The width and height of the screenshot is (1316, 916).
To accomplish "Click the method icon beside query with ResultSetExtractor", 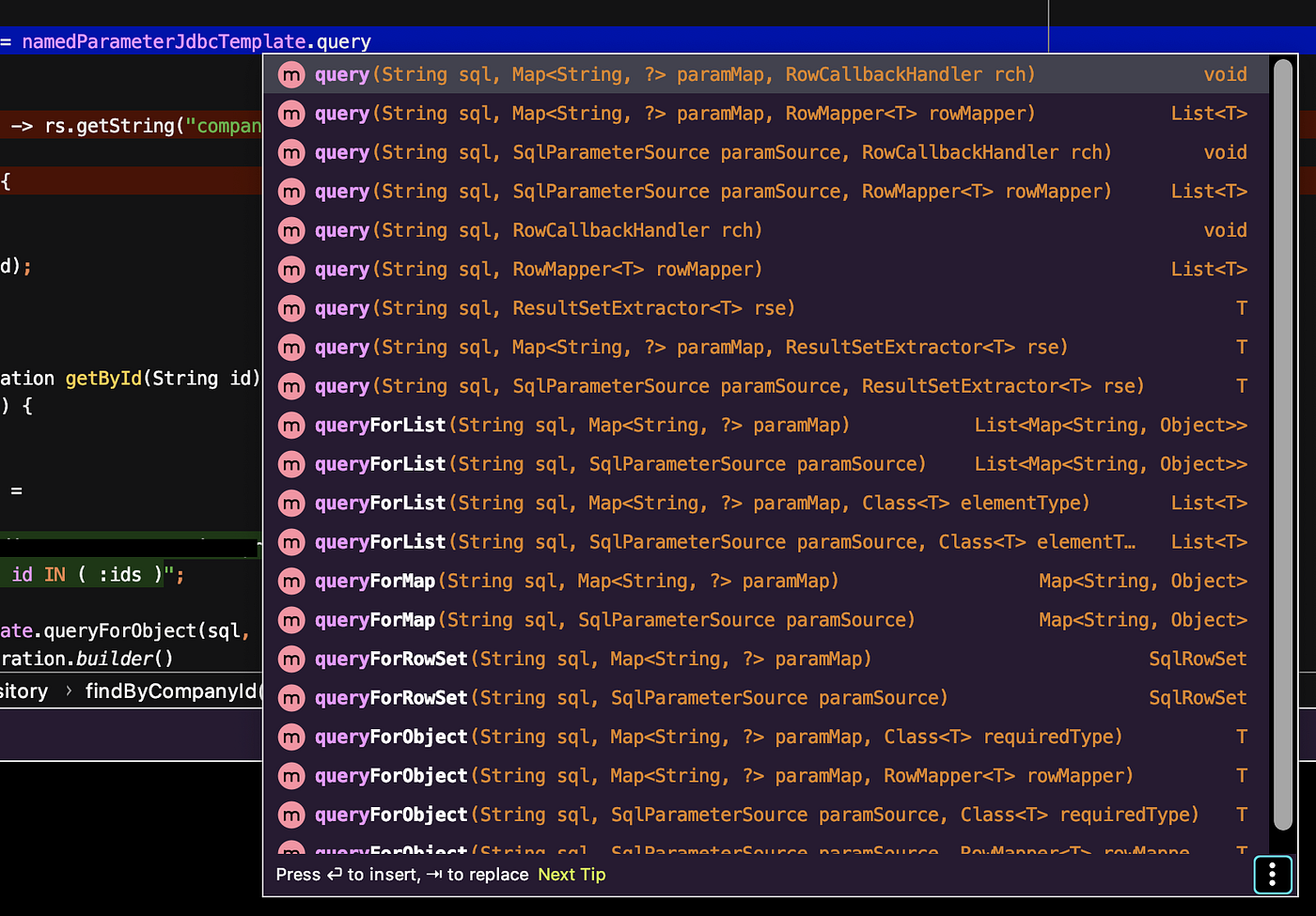I will (x=291, y=307).
